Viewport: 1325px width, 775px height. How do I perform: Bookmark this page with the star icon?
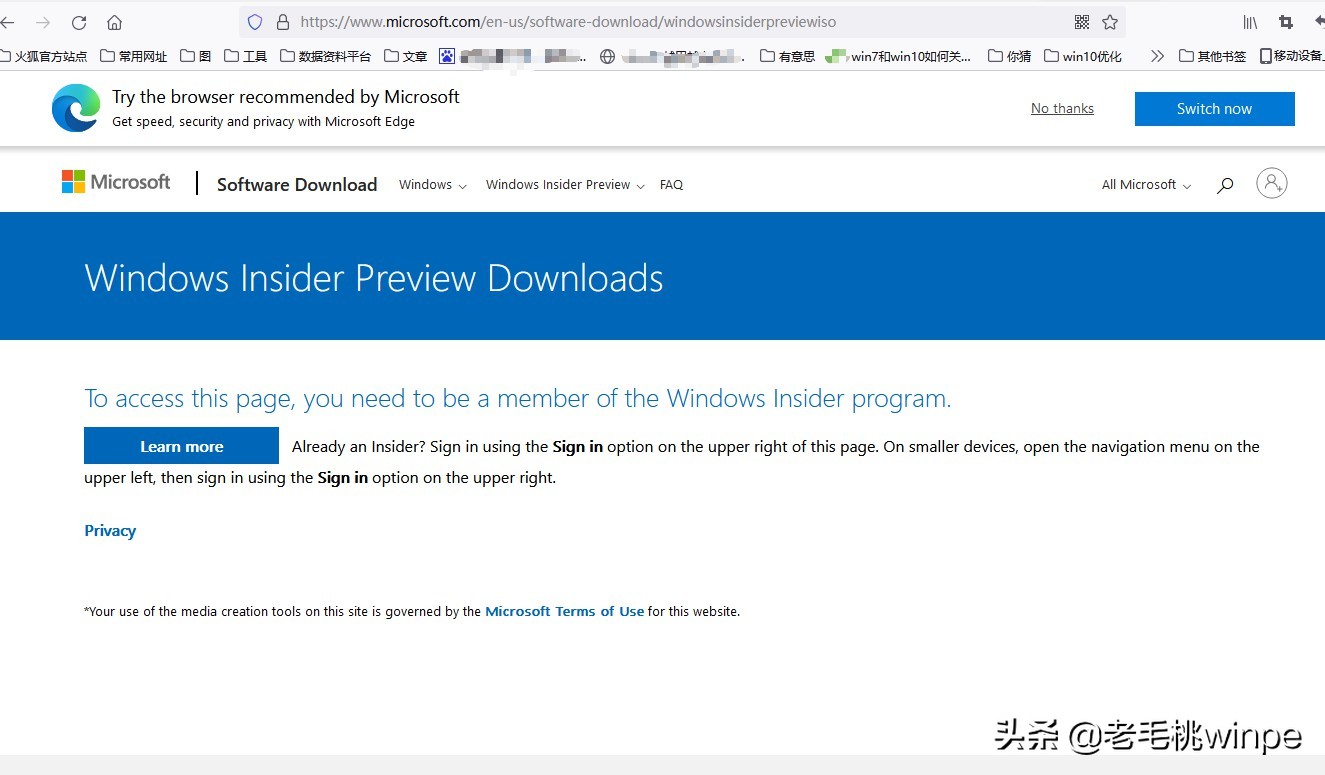(1110, 22)
